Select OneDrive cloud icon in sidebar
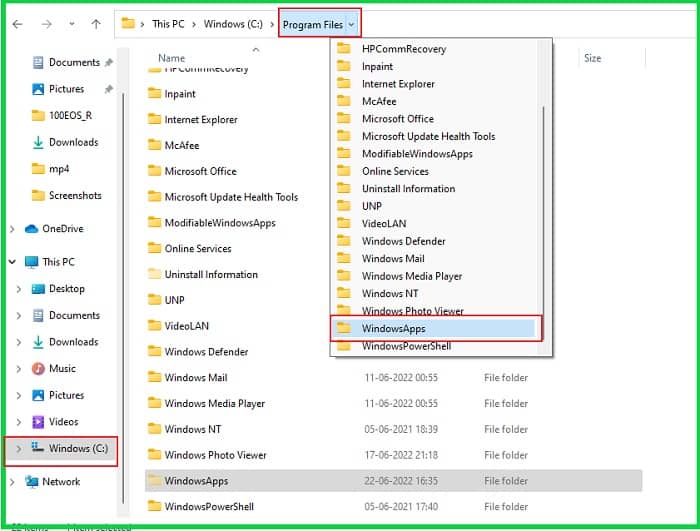 coord(32,229)
